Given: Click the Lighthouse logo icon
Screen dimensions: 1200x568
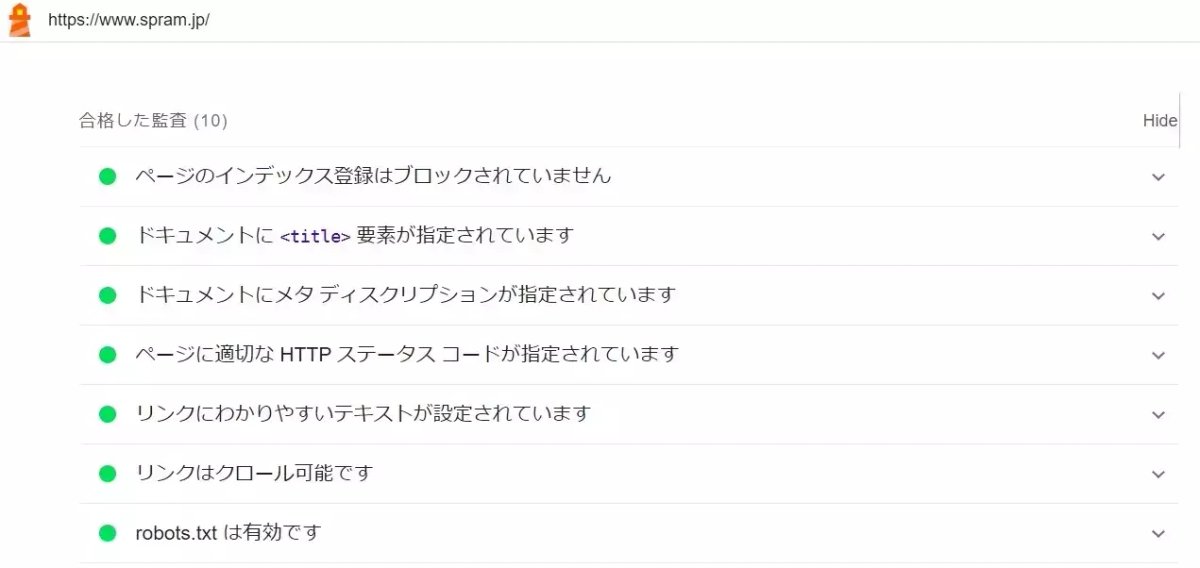Looking at the screenshot, I should [19, 20].
